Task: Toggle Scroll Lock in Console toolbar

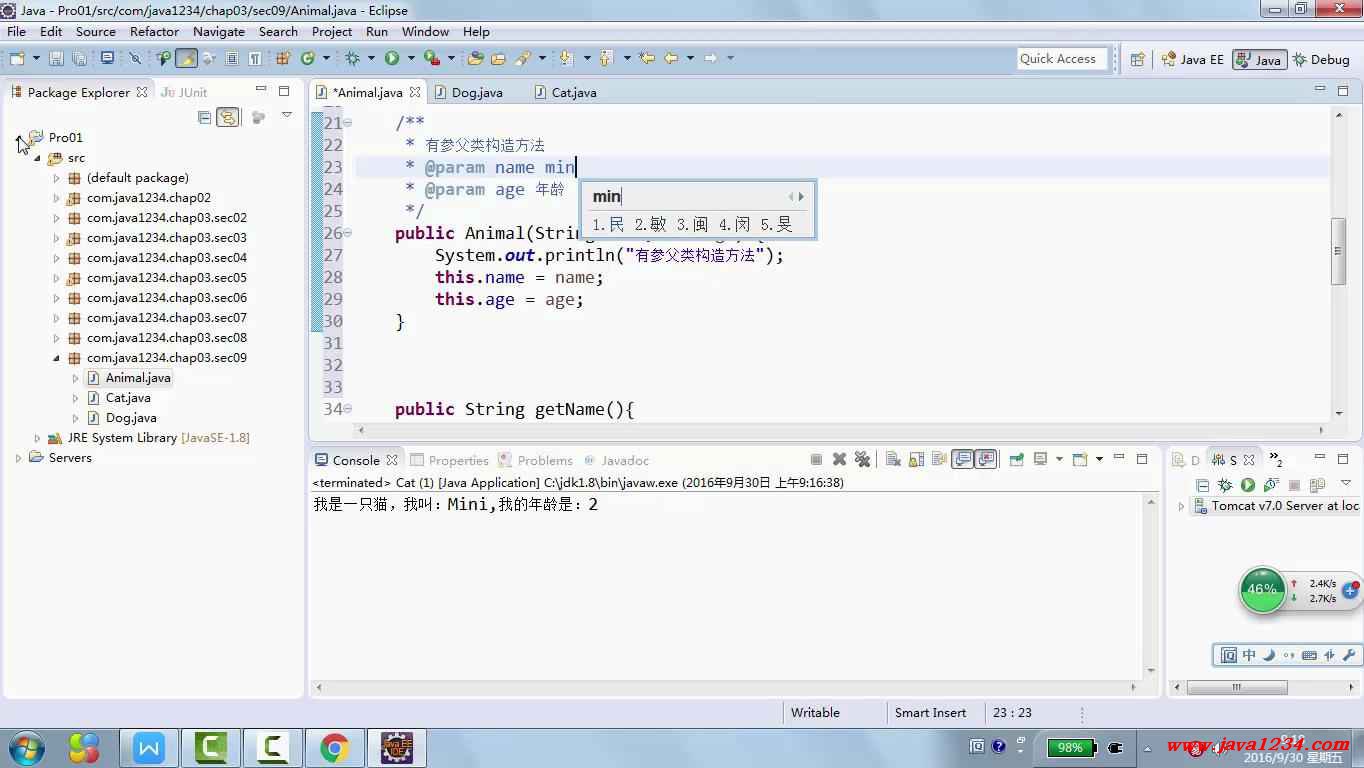Action: point(916,460)
